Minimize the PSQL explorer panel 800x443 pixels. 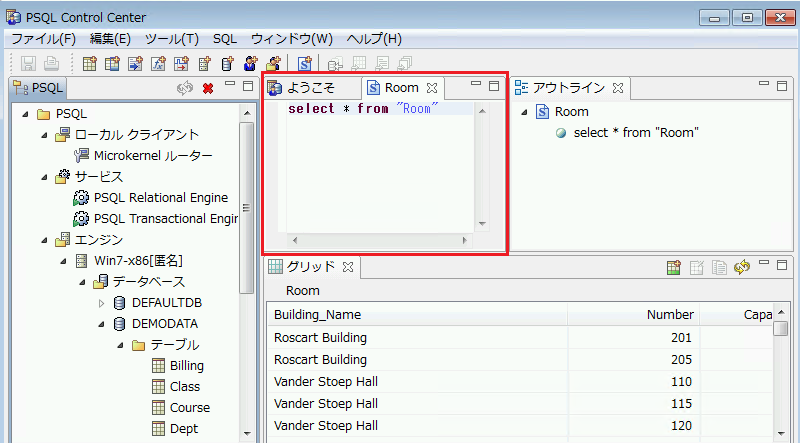click(x=230, y=85)
